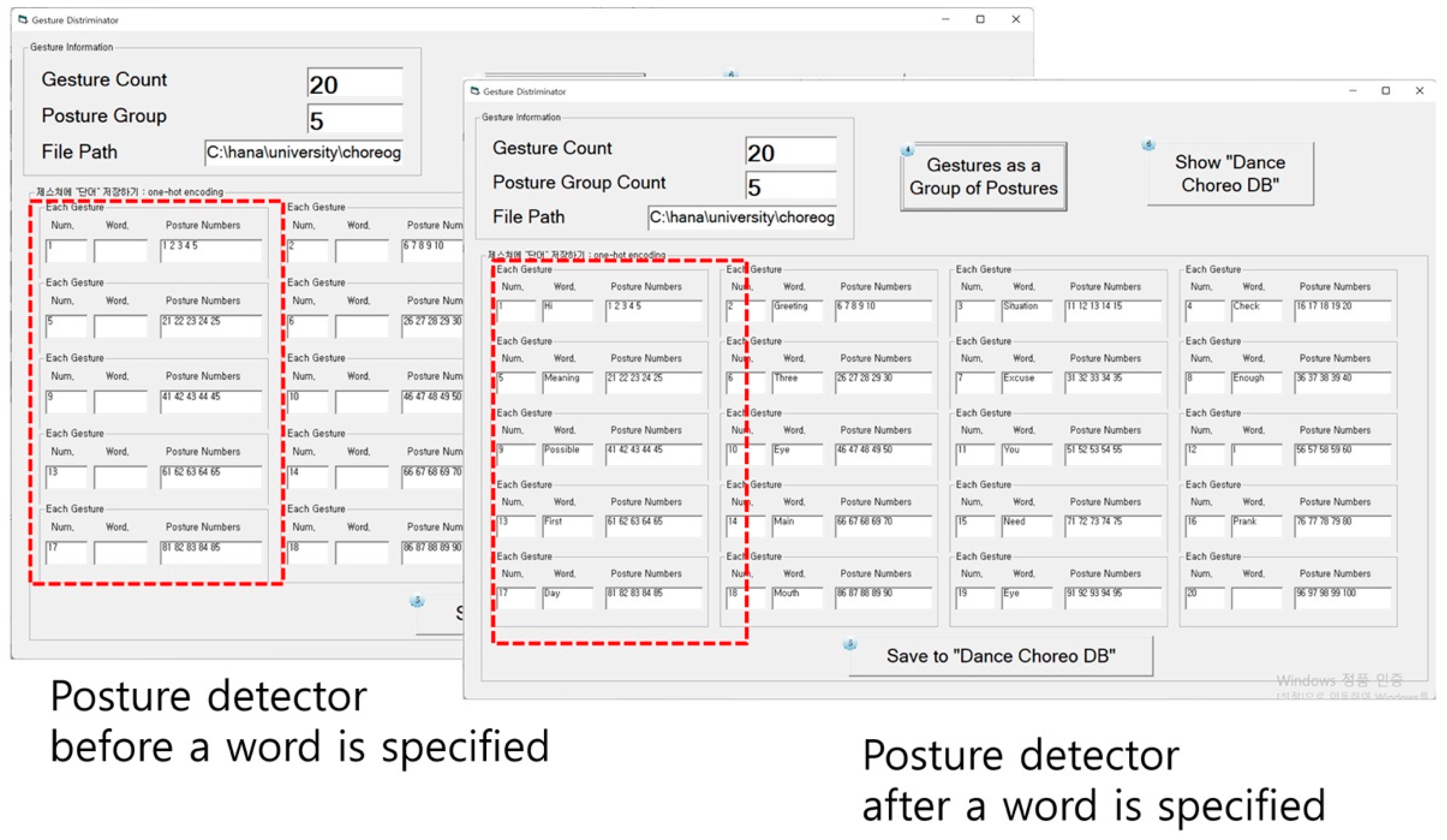Click the Word field containing 'Situation'
The height and width of the screenshot is (840, 1447).
point(1026,311)
